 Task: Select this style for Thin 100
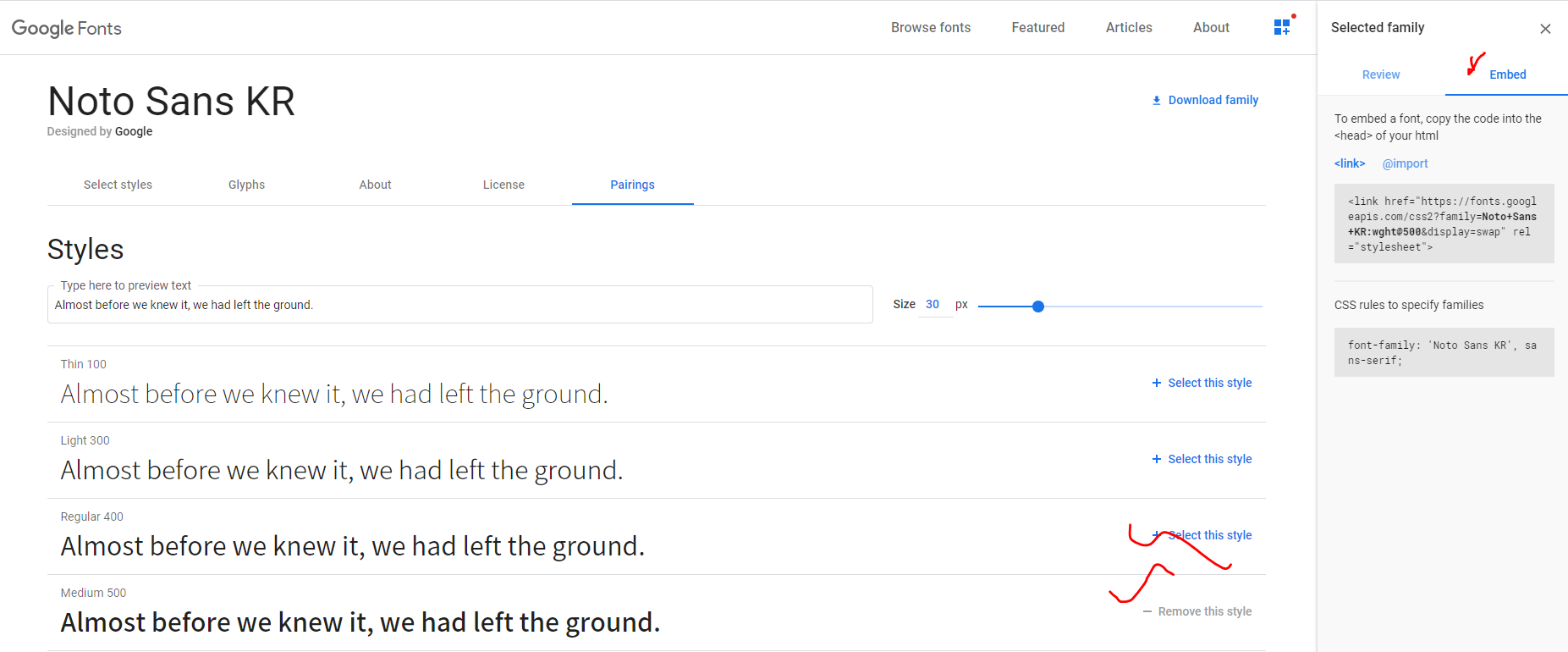pos(1202,383)
